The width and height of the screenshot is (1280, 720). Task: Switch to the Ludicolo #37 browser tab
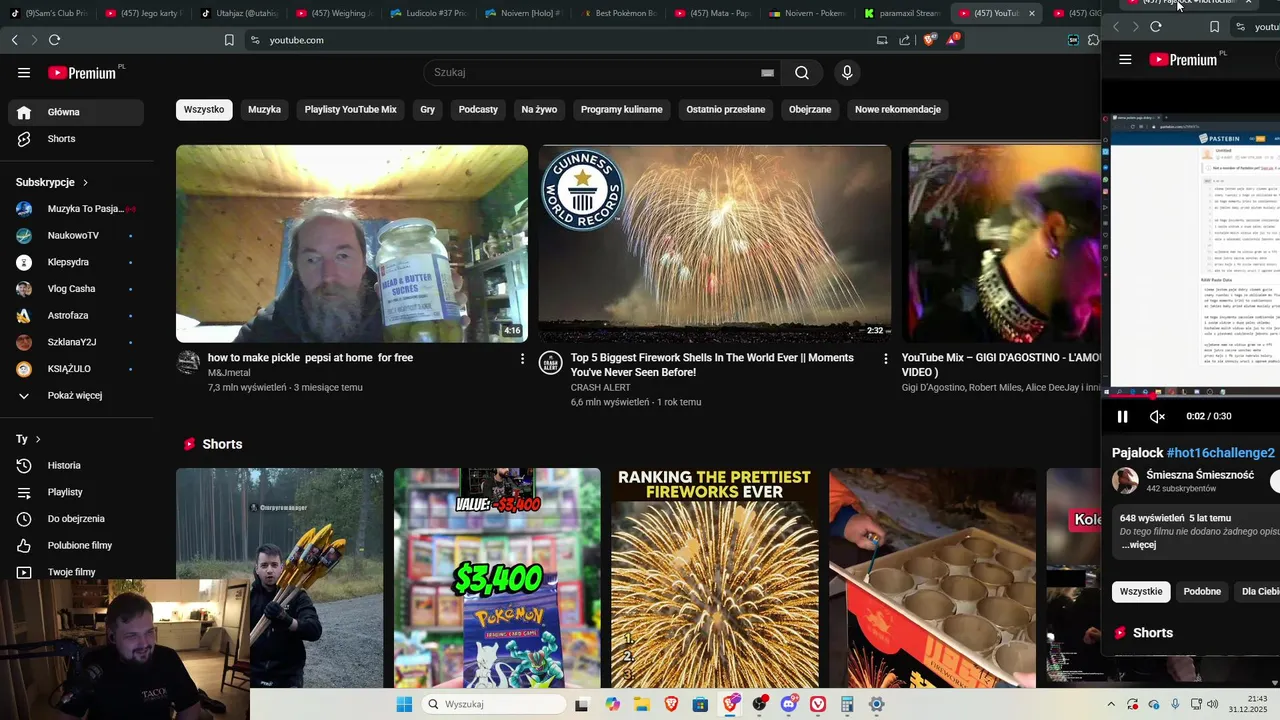tap(427, 13)
